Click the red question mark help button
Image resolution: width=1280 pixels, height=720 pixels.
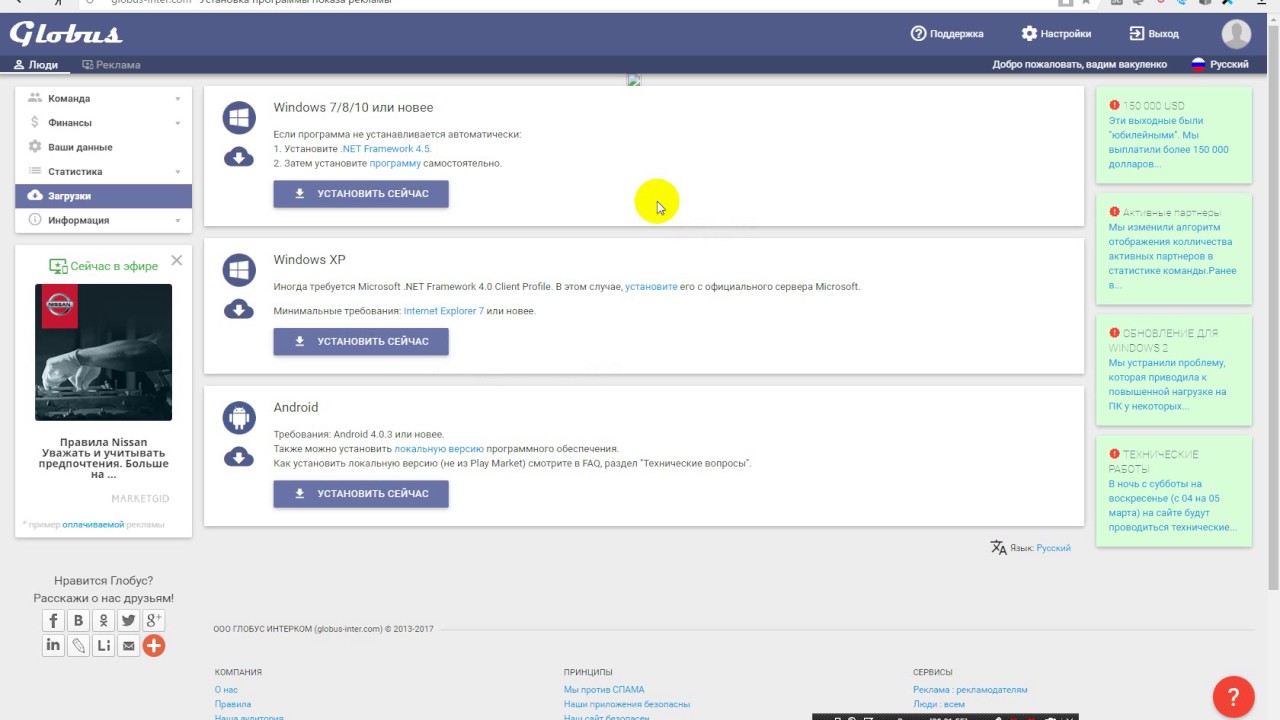click(x=1233, y=697)
